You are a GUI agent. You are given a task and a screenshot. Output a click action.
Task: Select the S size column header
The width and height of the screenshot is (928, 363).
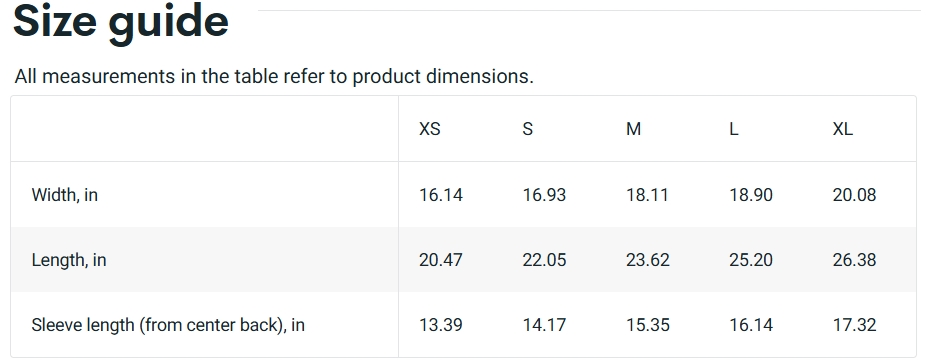click(x=527, y=129)
